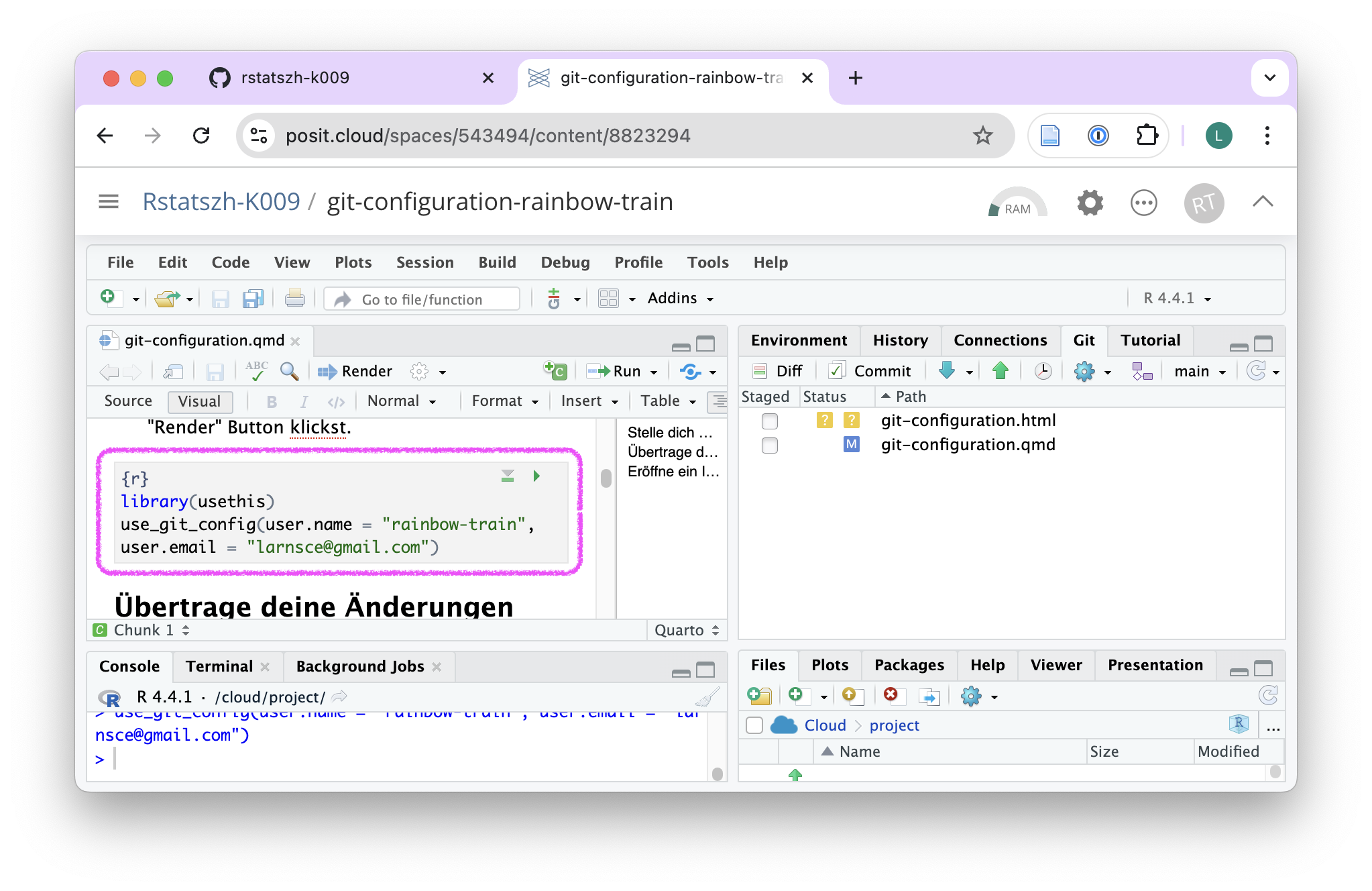Viewport: 1372px width, 891px height.
Task: Click the Upload file icon in Files pane
Action: (852, 696)
